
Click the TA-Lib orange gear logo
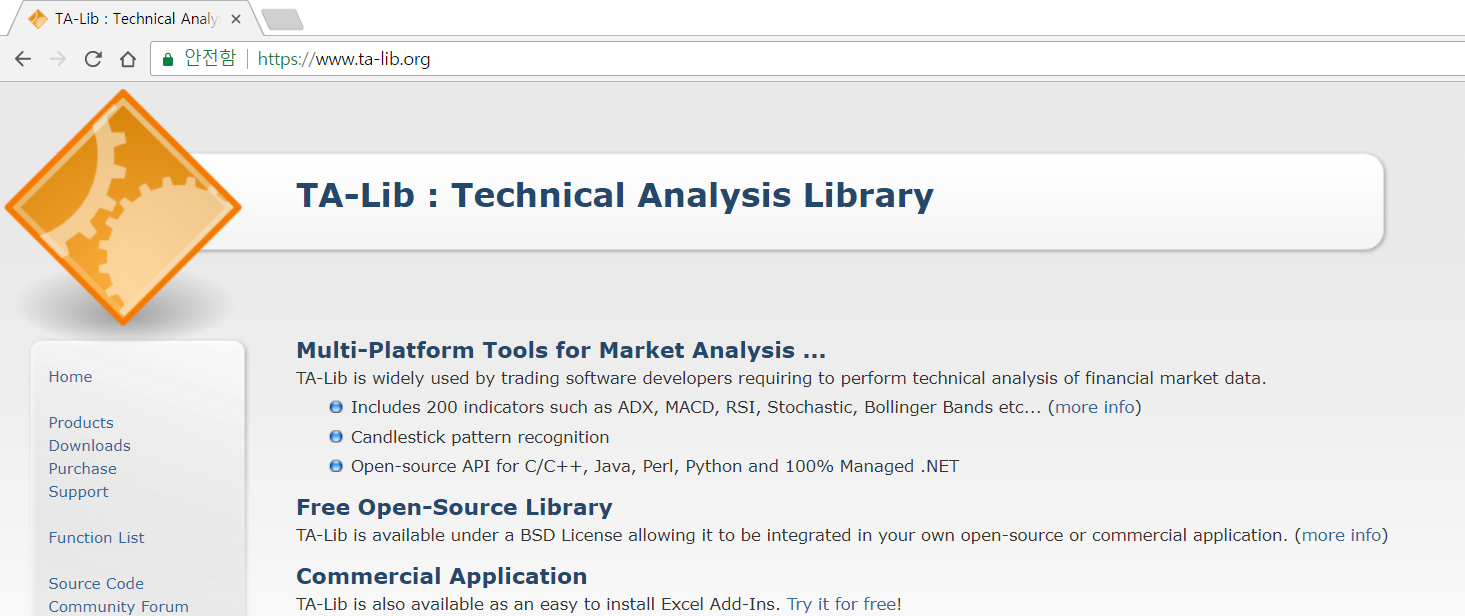123,207
